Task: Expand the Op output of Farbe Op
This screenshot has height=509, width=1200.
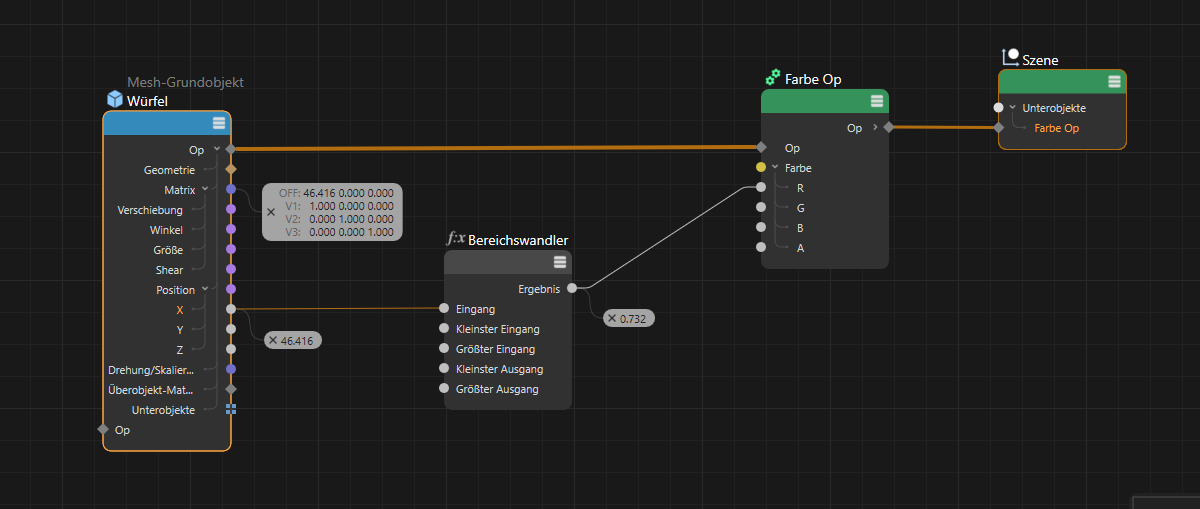Action: coord(875,128)
